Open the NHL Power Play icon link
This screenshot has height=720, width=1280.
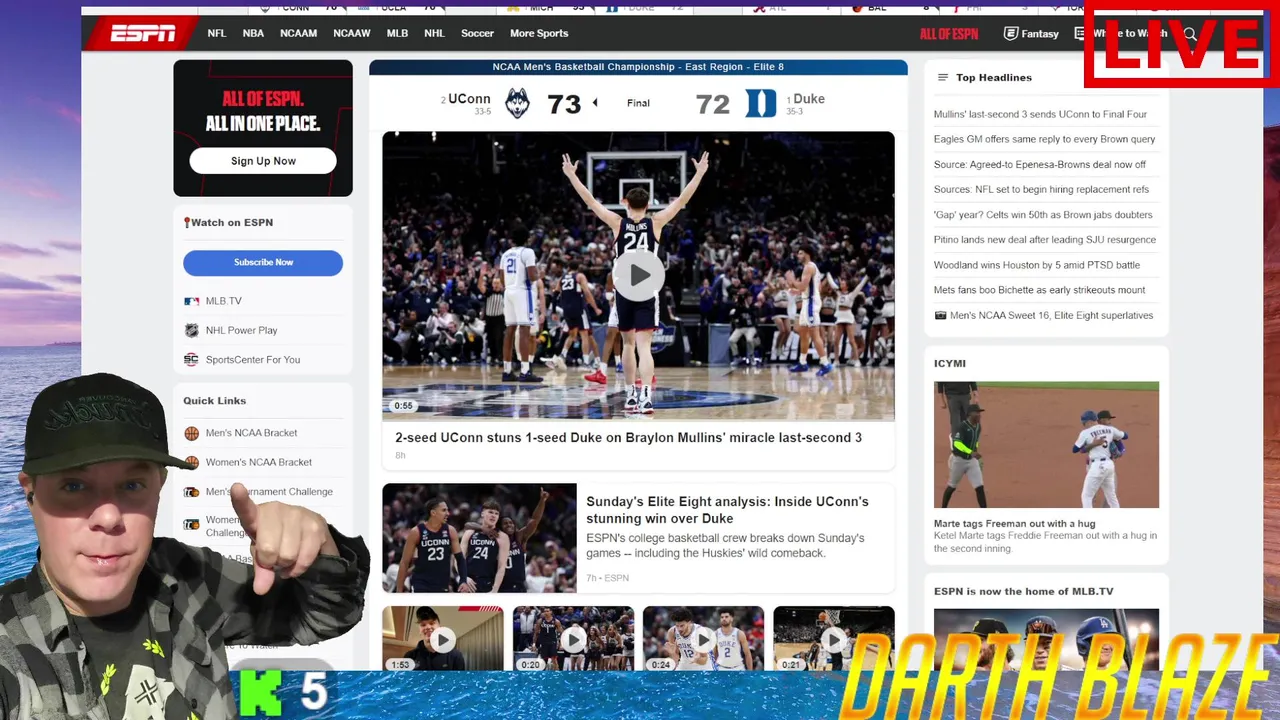point(191,330)
